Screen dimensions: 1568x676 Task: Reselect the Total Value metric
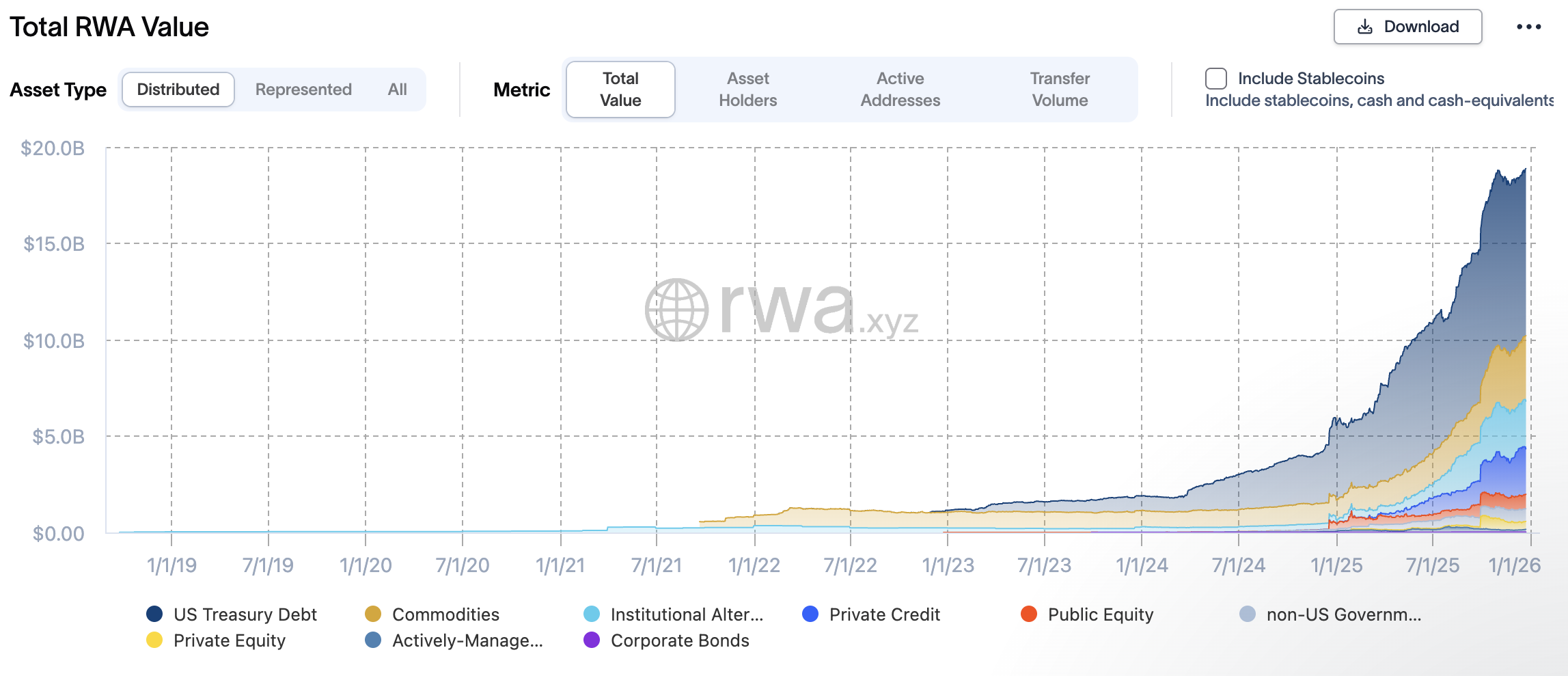[619, 89]
